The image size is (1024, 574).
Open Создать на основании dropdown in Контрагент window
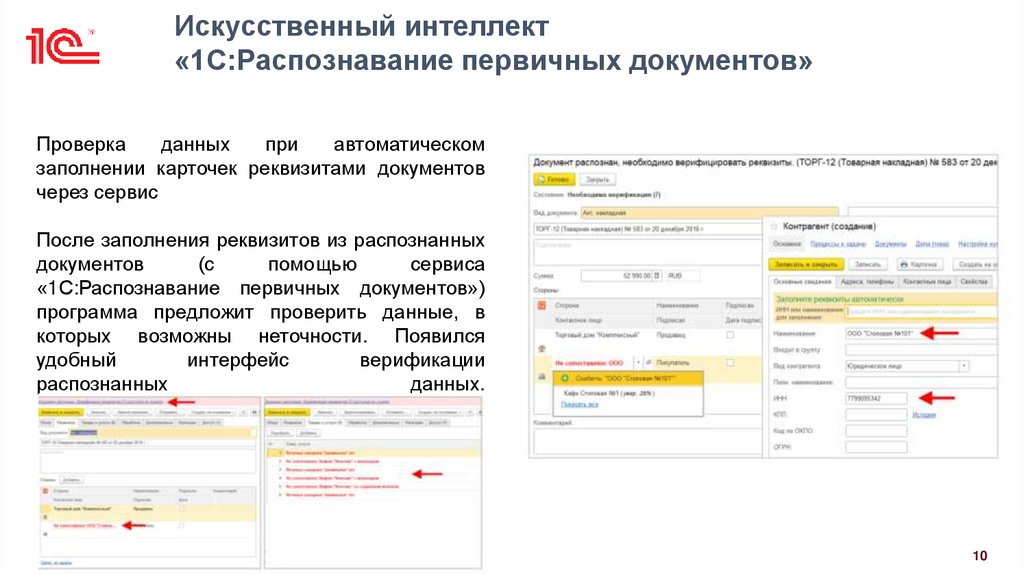974,264
